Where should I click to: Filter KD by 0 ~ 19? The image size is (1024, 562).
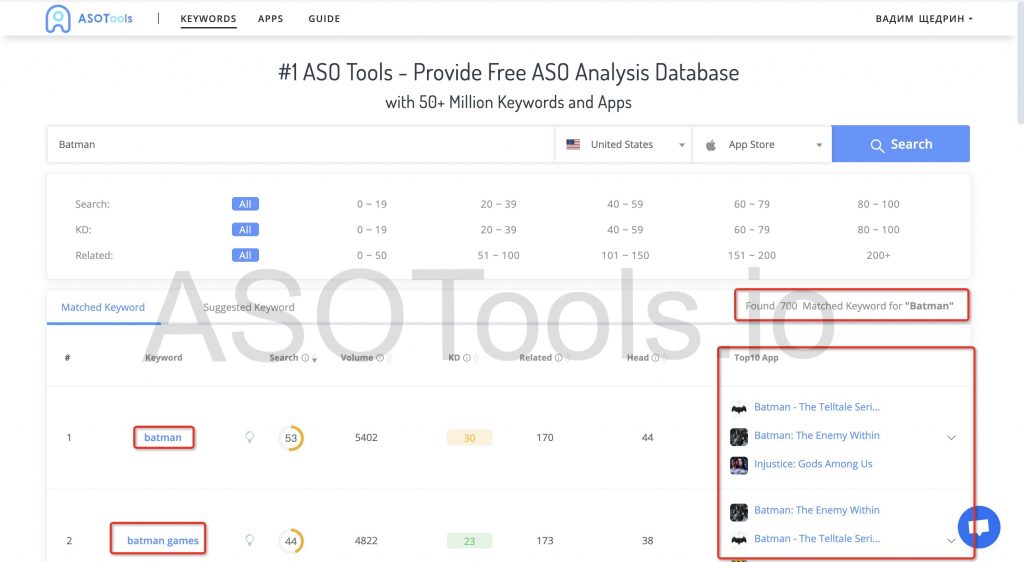pyautogui.click(x=372, y=229)
